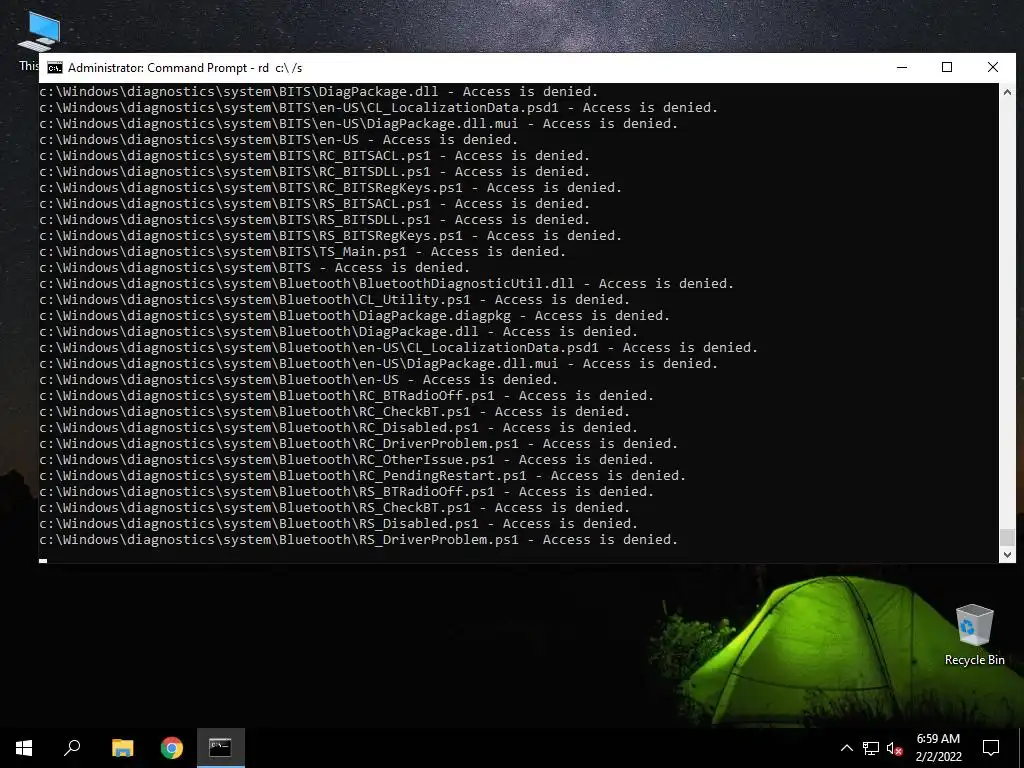
Task: Click the RC_BITSDLL.ps1 line
Action: point(315,172)
